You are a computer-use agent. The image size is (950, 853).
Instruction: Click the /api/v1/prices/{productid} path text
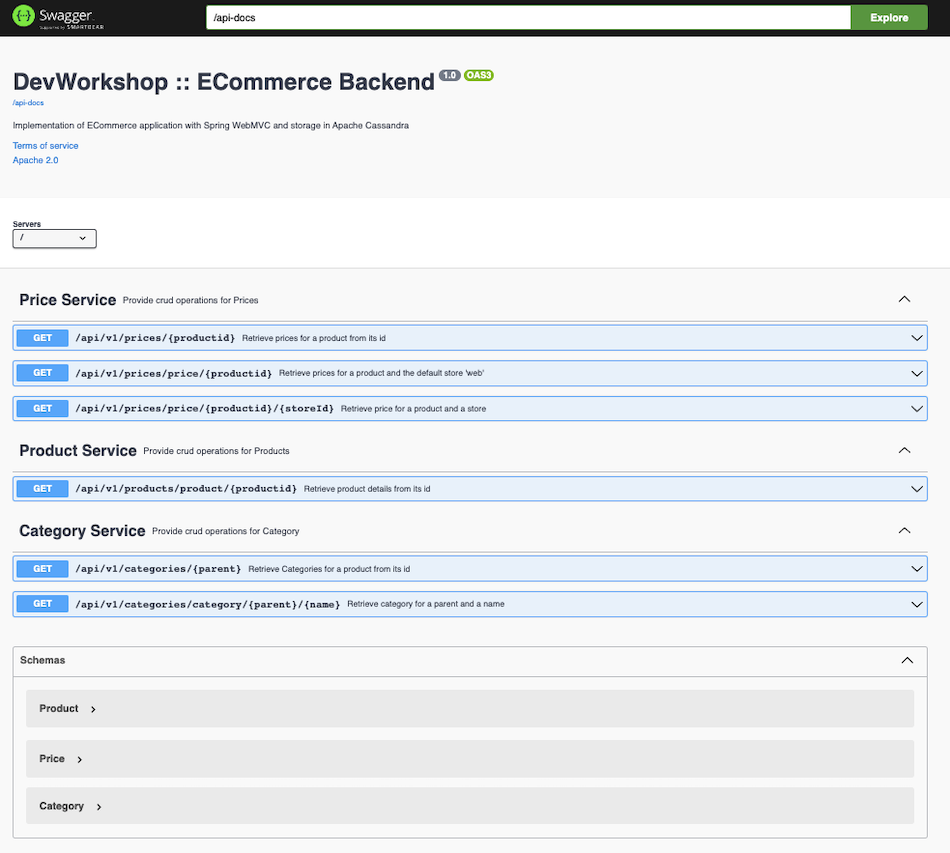click(155, 338)
